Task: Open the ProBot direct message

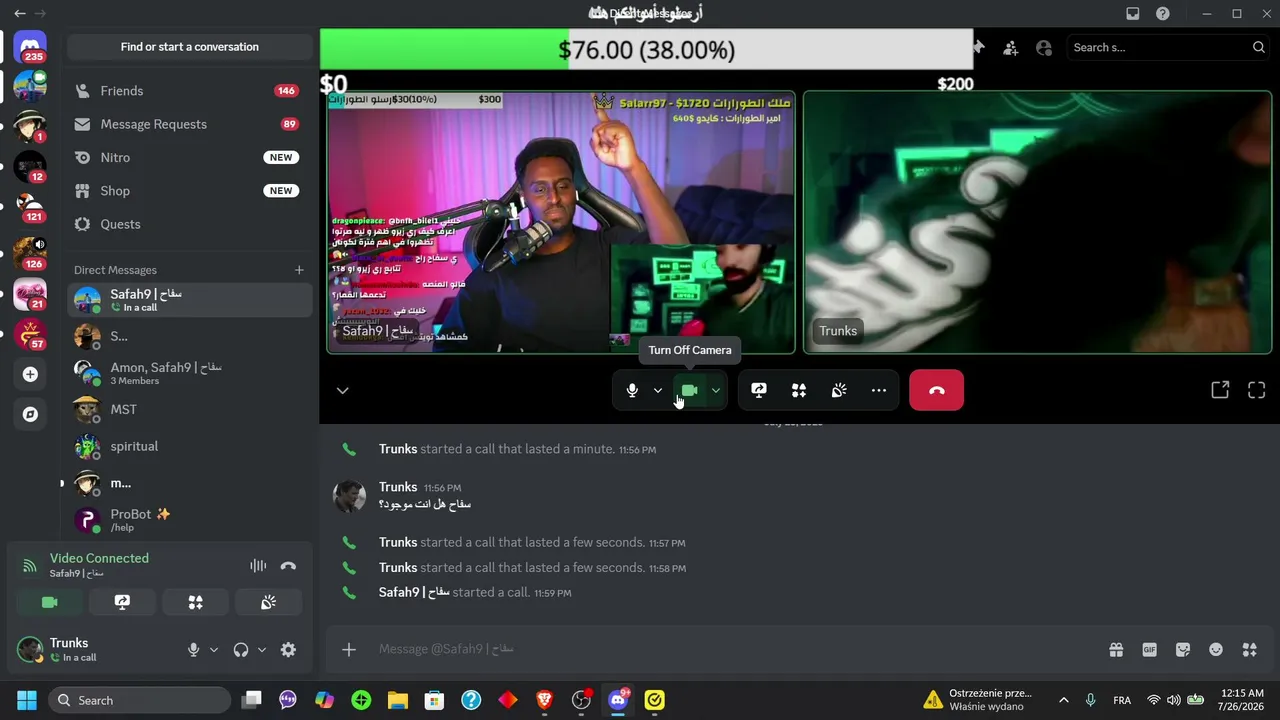Action: [x=189, y=520]
